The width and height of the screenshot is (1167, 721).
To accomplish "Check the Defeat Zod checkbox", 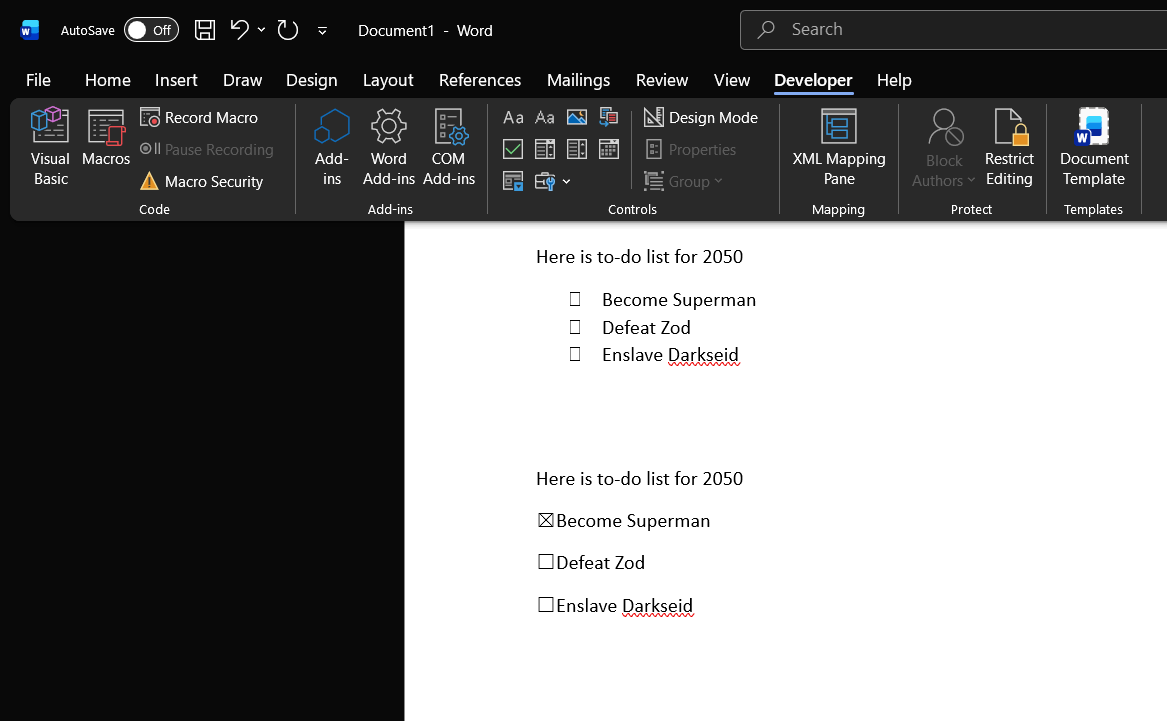I will pos(546,561).
